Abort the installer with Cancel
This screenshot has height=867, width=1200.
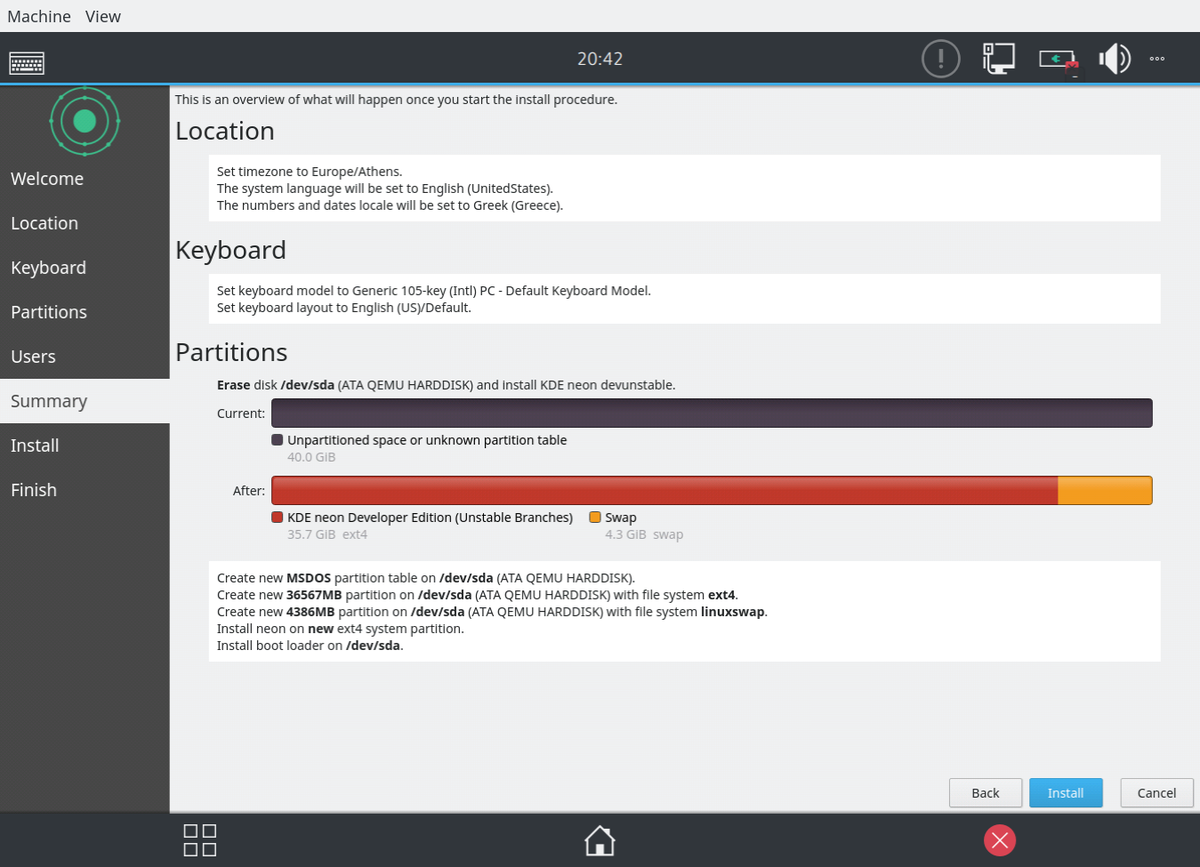tap(1156, 793)
